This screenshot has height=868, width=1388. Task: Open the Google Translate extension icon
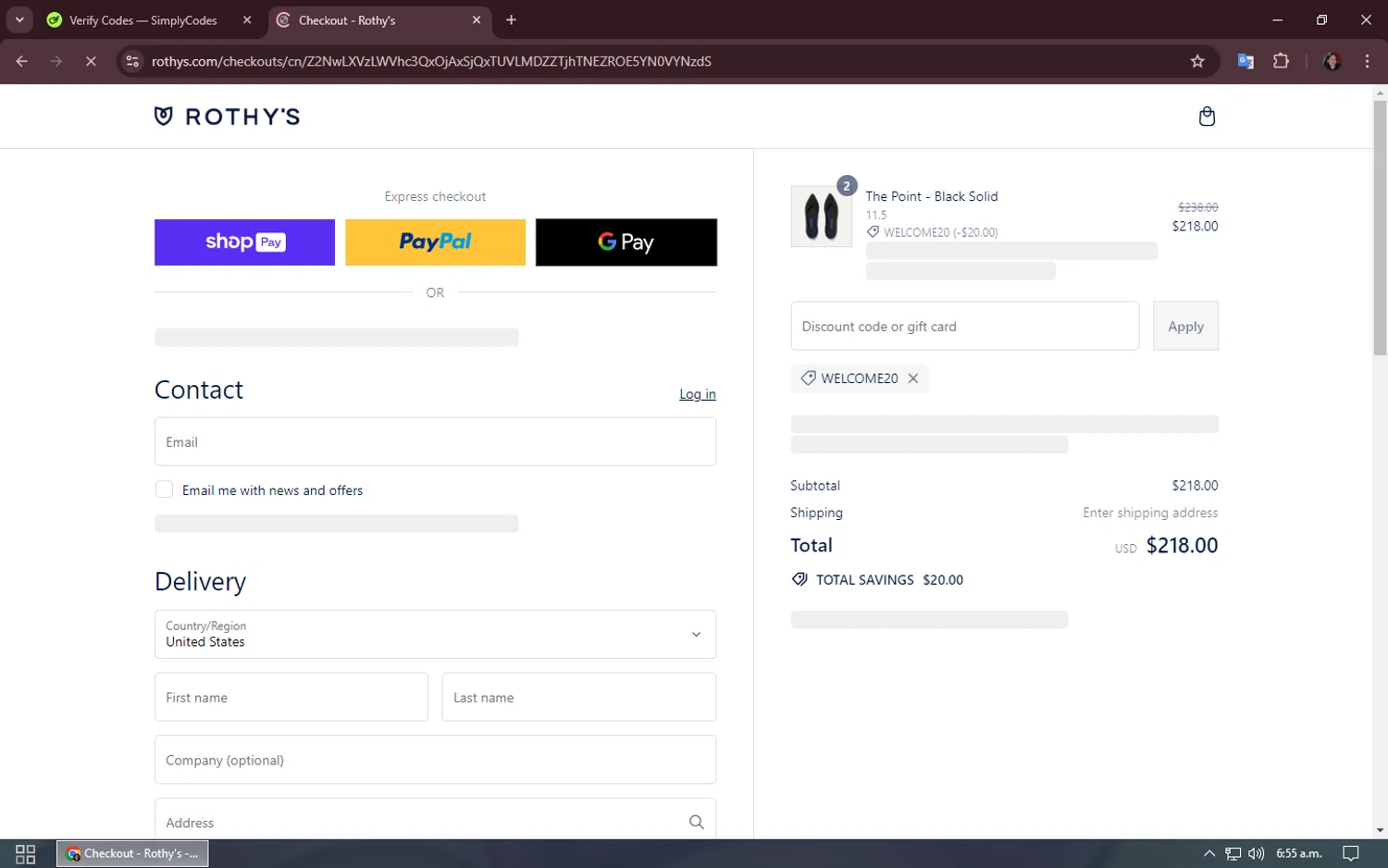pyautogui.click(x=1245, y=61)
